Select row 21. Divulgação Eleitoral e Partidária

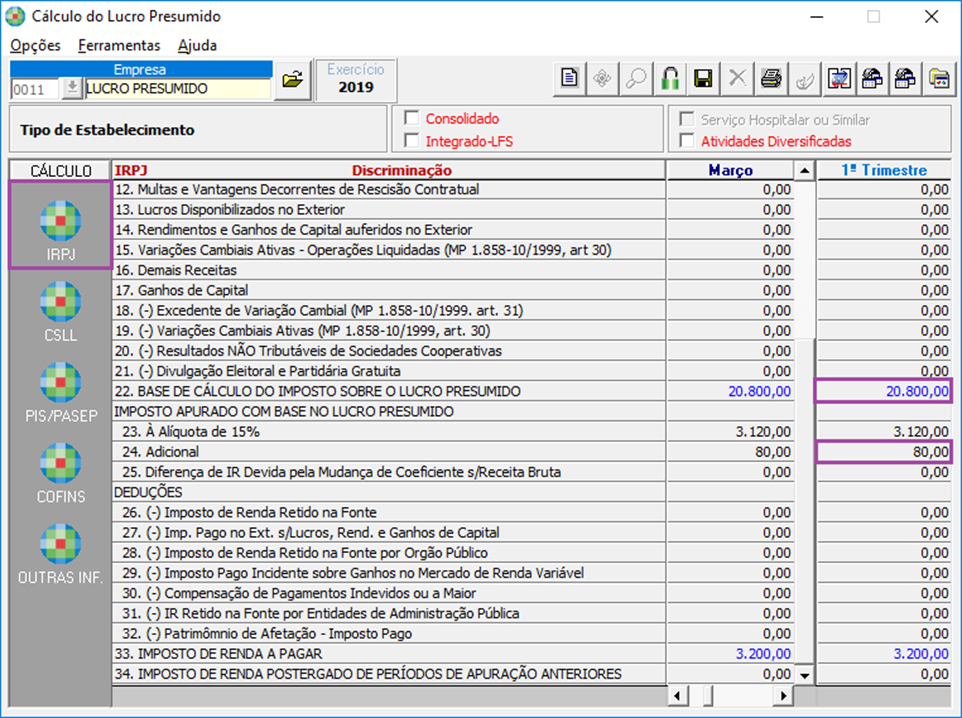click(389, 372)
